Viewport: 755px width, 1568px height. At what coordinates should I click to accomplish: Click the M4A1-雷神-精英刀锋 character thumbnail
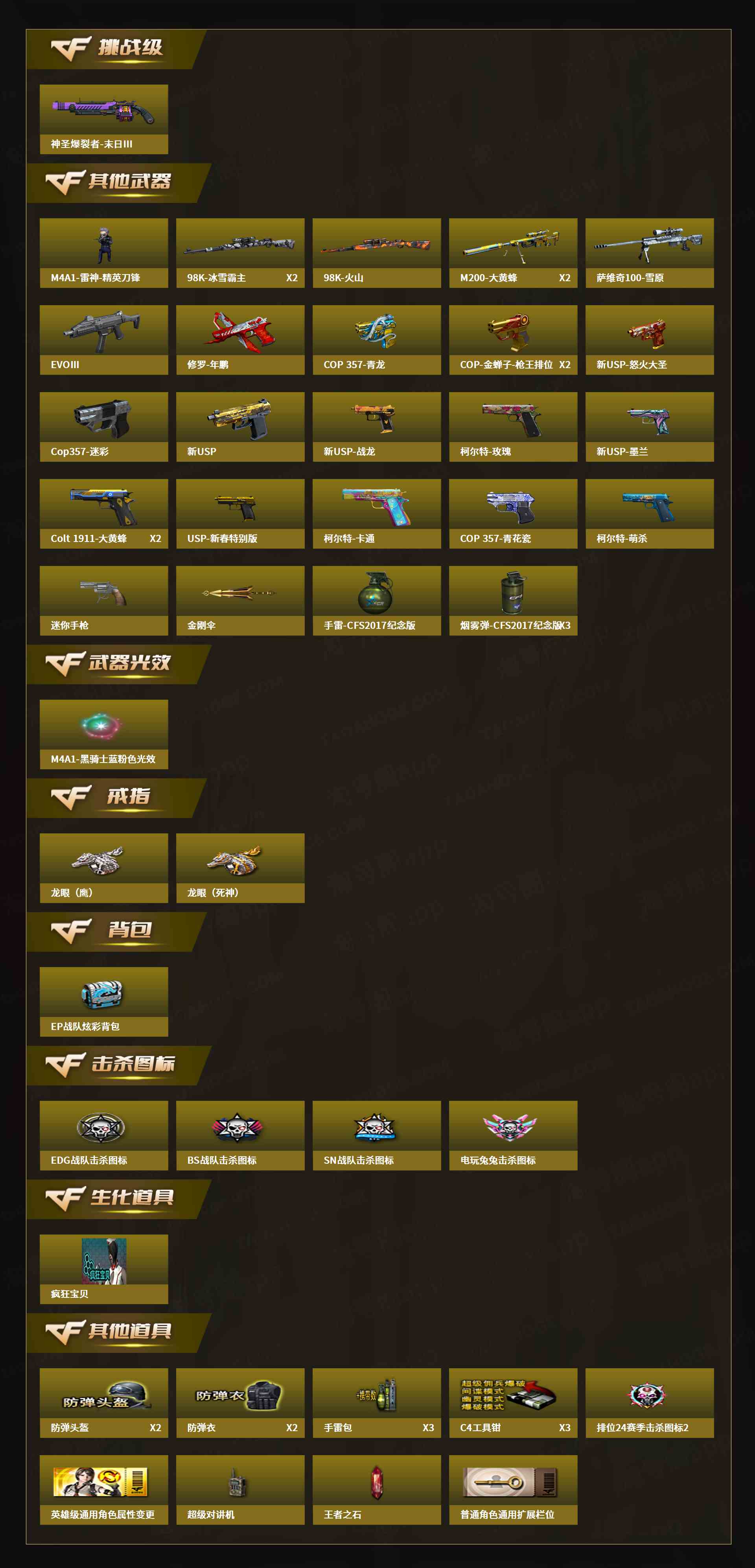tap(105, 245)
